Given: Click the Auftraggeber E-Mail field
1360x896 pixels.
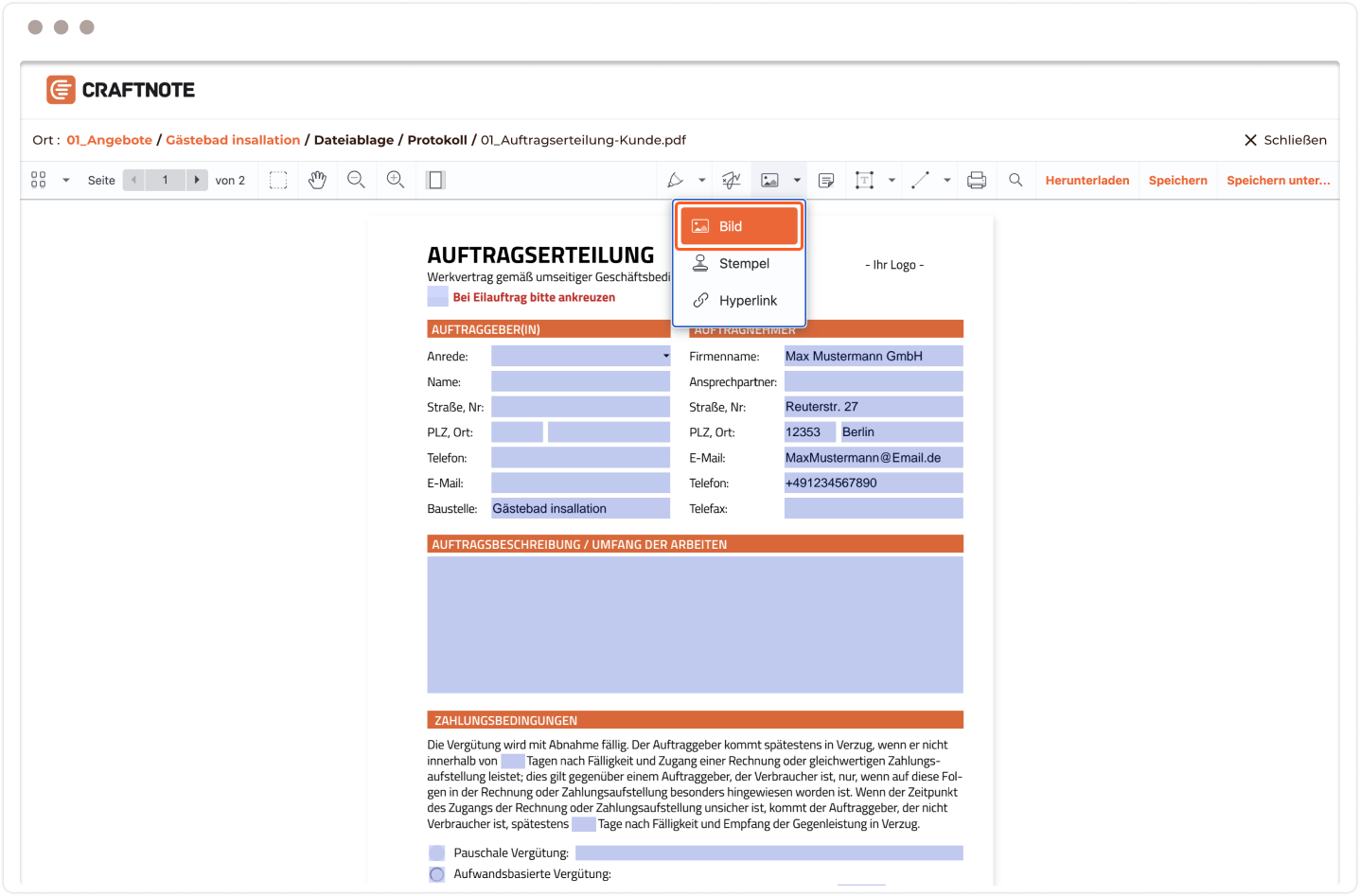Looking at the screenshot, I should click(x=580, y=483).
